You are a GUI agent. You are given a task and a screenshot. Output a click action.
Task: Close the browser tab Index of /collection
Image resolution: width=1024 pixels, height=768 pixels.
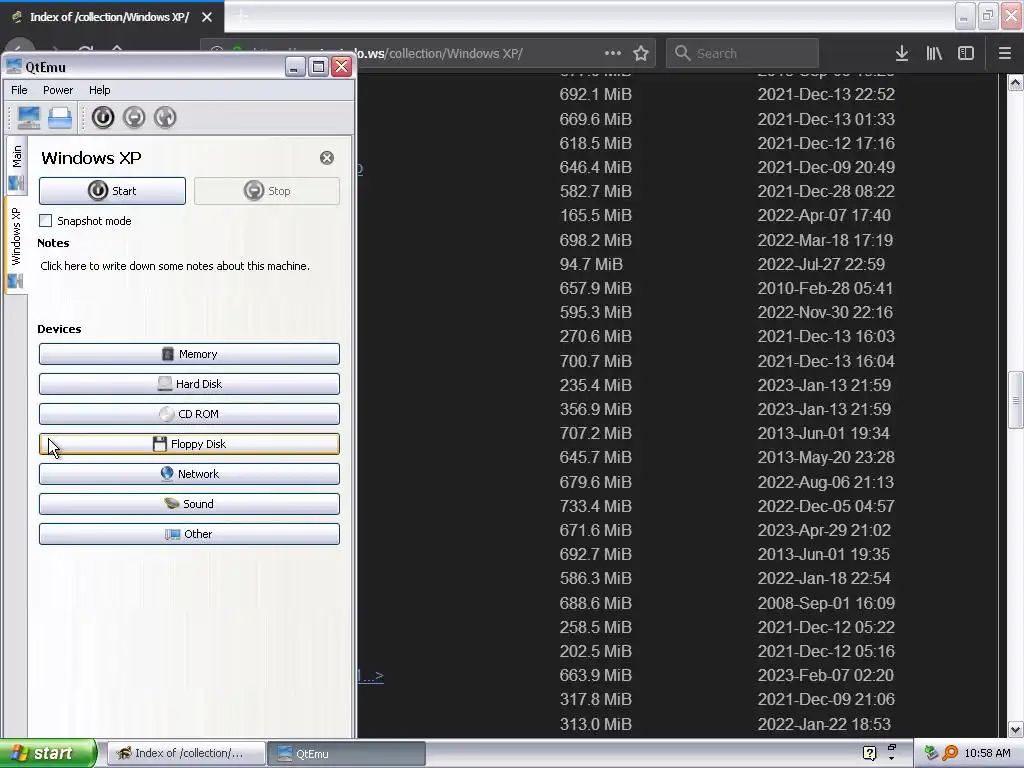[207, 17]
